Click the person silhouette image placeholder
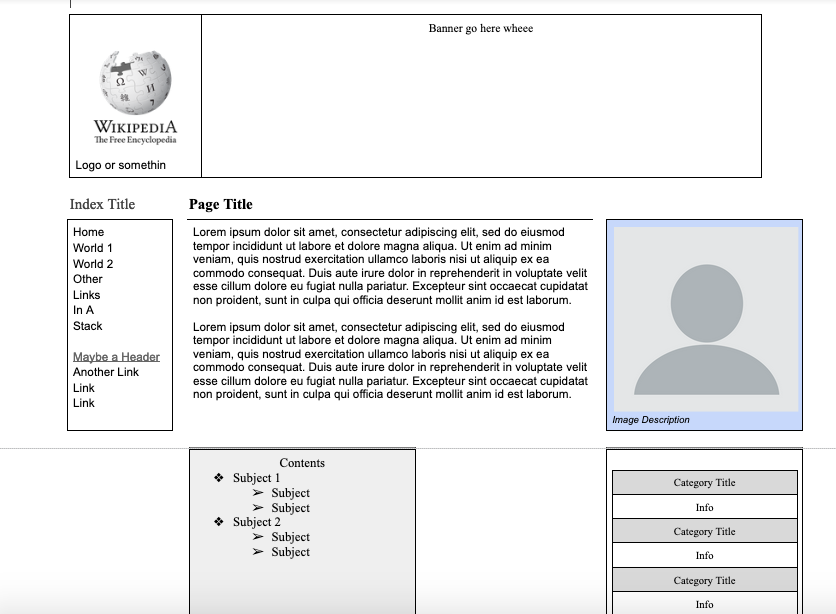The width and height of the screenshot is (836, 614). pos(703,320)
